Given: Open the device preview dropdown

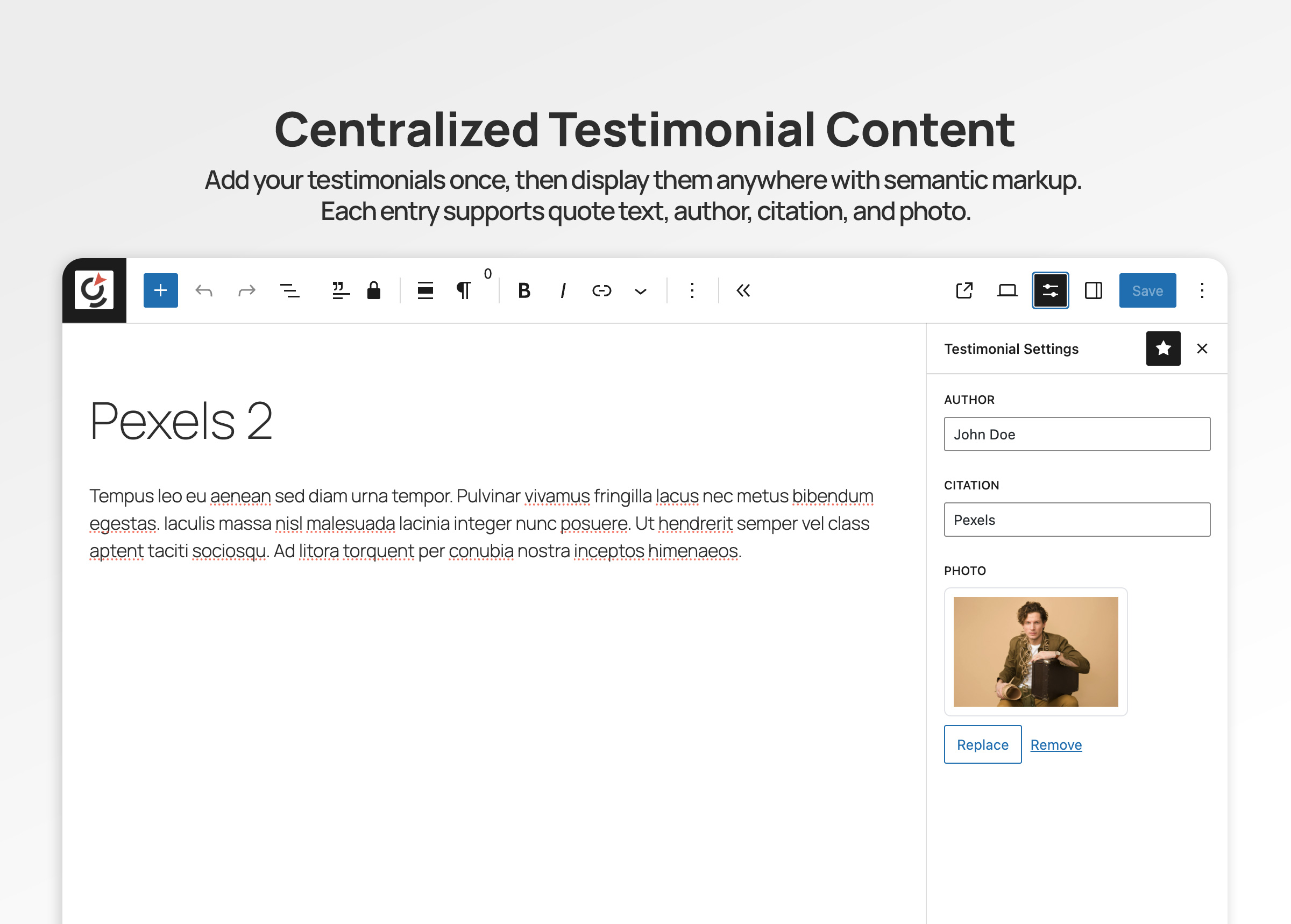Looking at the screenshot, I should (1007, 291).
